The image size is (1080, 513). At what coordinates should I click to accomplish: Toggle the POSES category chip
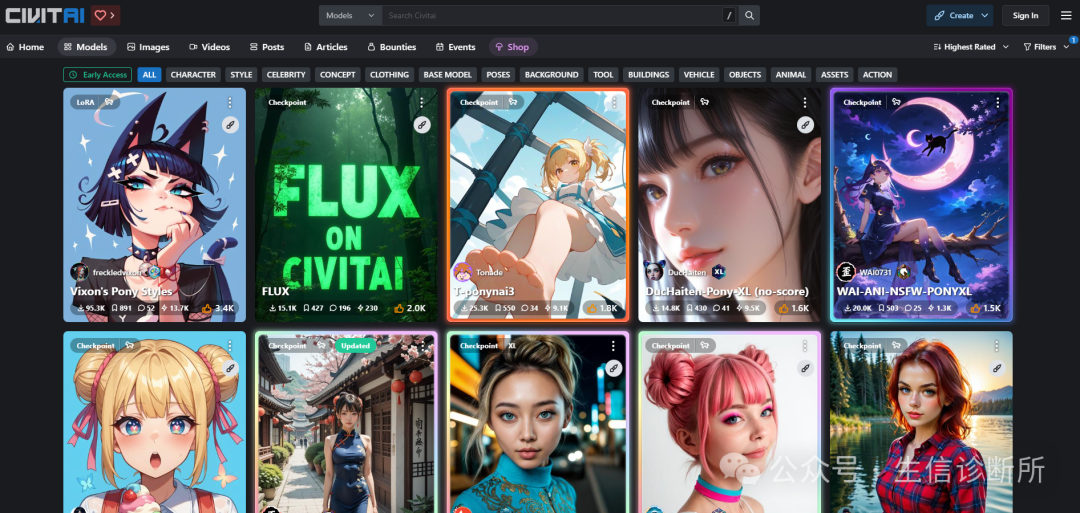[498, 74]
